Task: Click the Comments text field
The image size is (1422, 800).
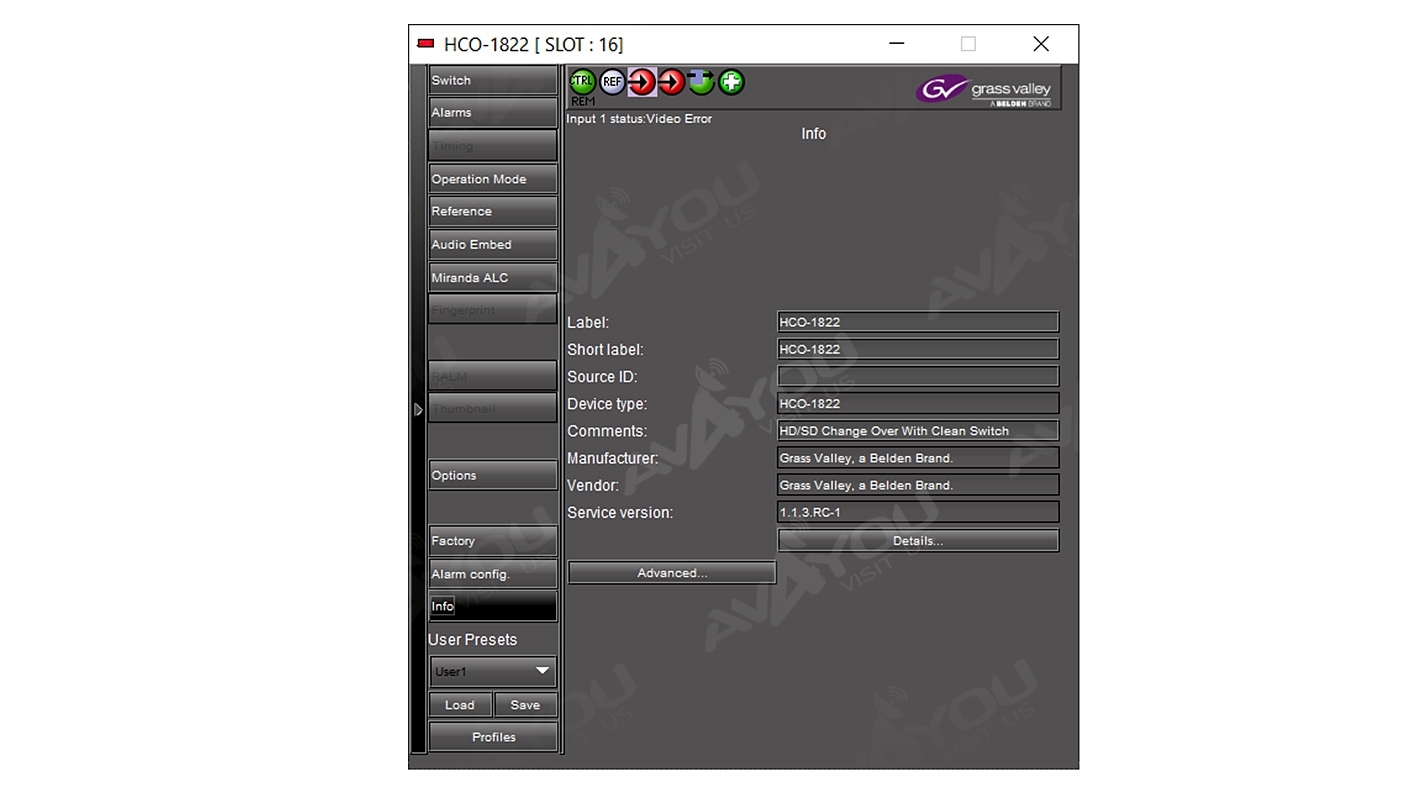Action: (917, 431)
